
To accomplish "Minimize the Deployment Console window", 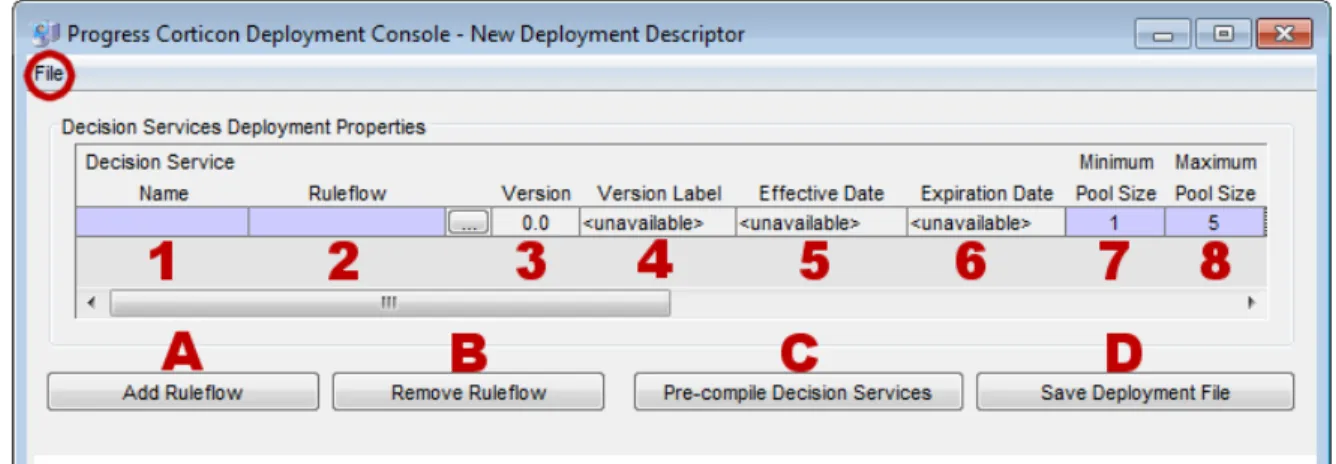I will click(1163, 35).
